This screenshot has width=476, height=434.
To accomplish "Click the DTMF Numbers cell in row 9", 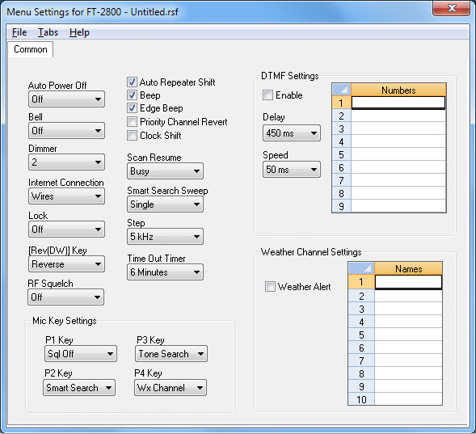I will (x=399, y=206).
